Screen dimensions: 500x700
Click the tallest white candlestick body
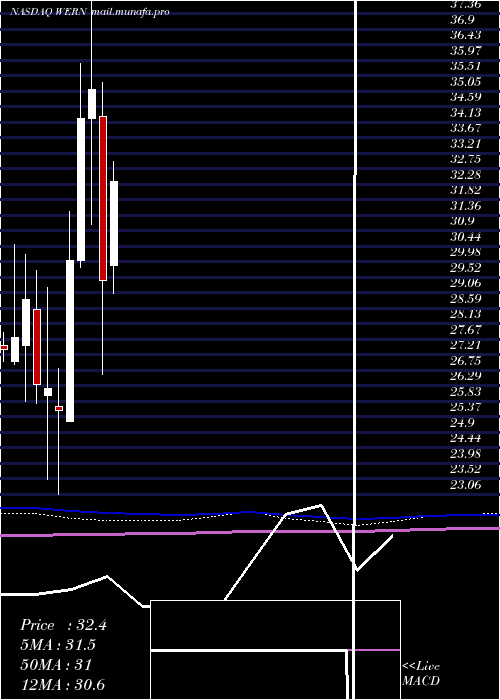click(x=70, y=341)
